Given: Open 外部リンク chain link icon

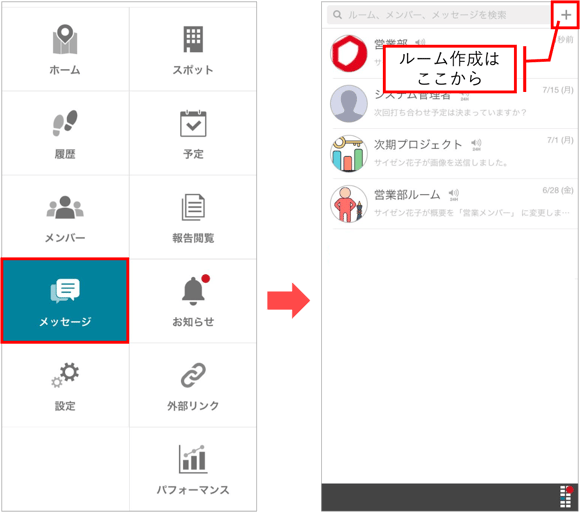Looking at the screenshot, I should pos(193,375).
